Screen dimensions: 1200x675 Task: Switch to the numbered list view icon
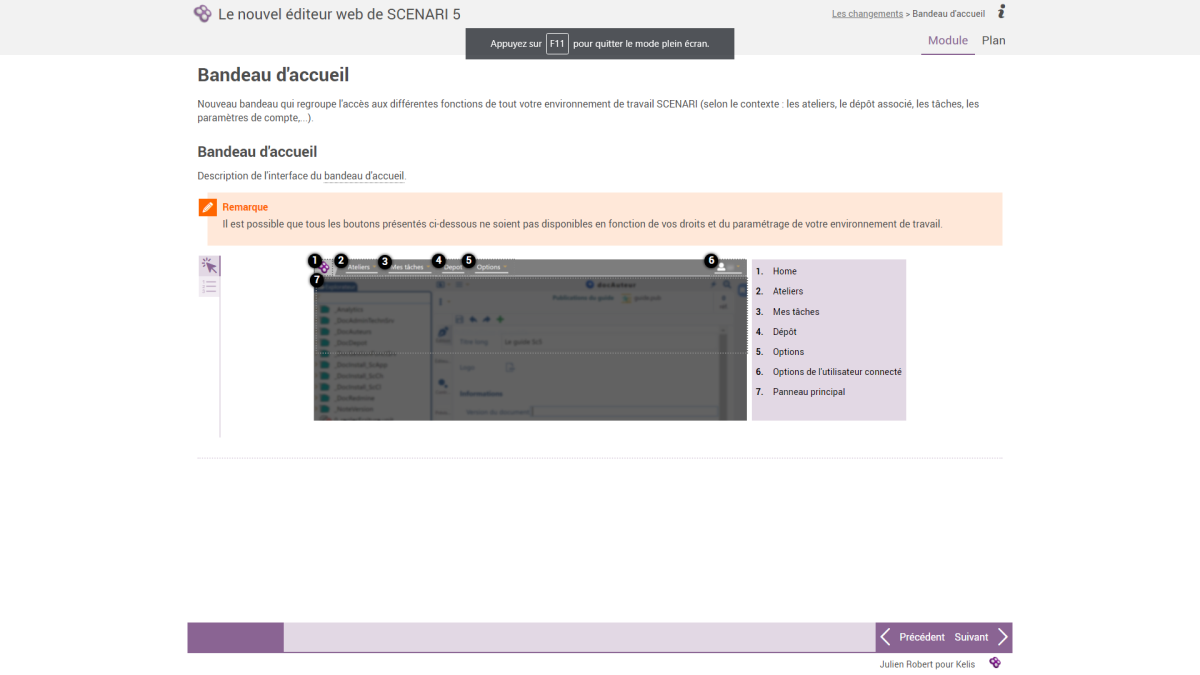(x=209, y=287)
